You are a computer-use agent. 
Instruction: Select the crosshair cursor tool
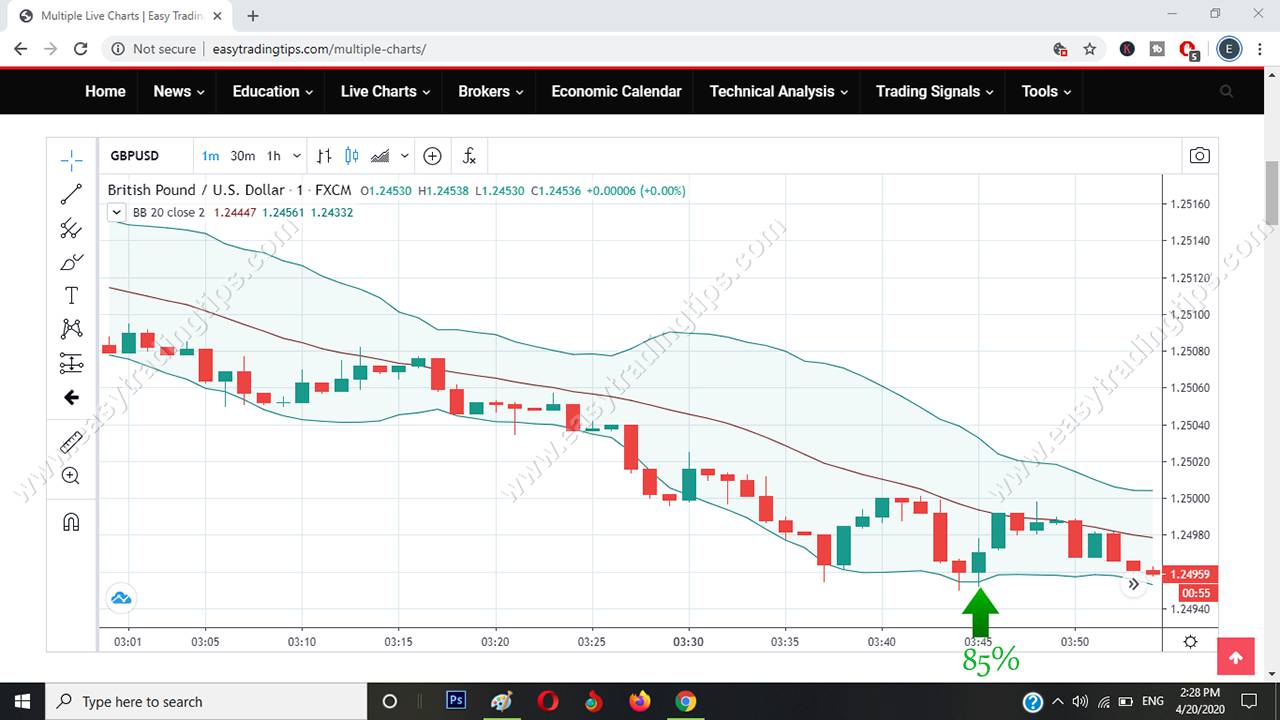click(70, 159)
